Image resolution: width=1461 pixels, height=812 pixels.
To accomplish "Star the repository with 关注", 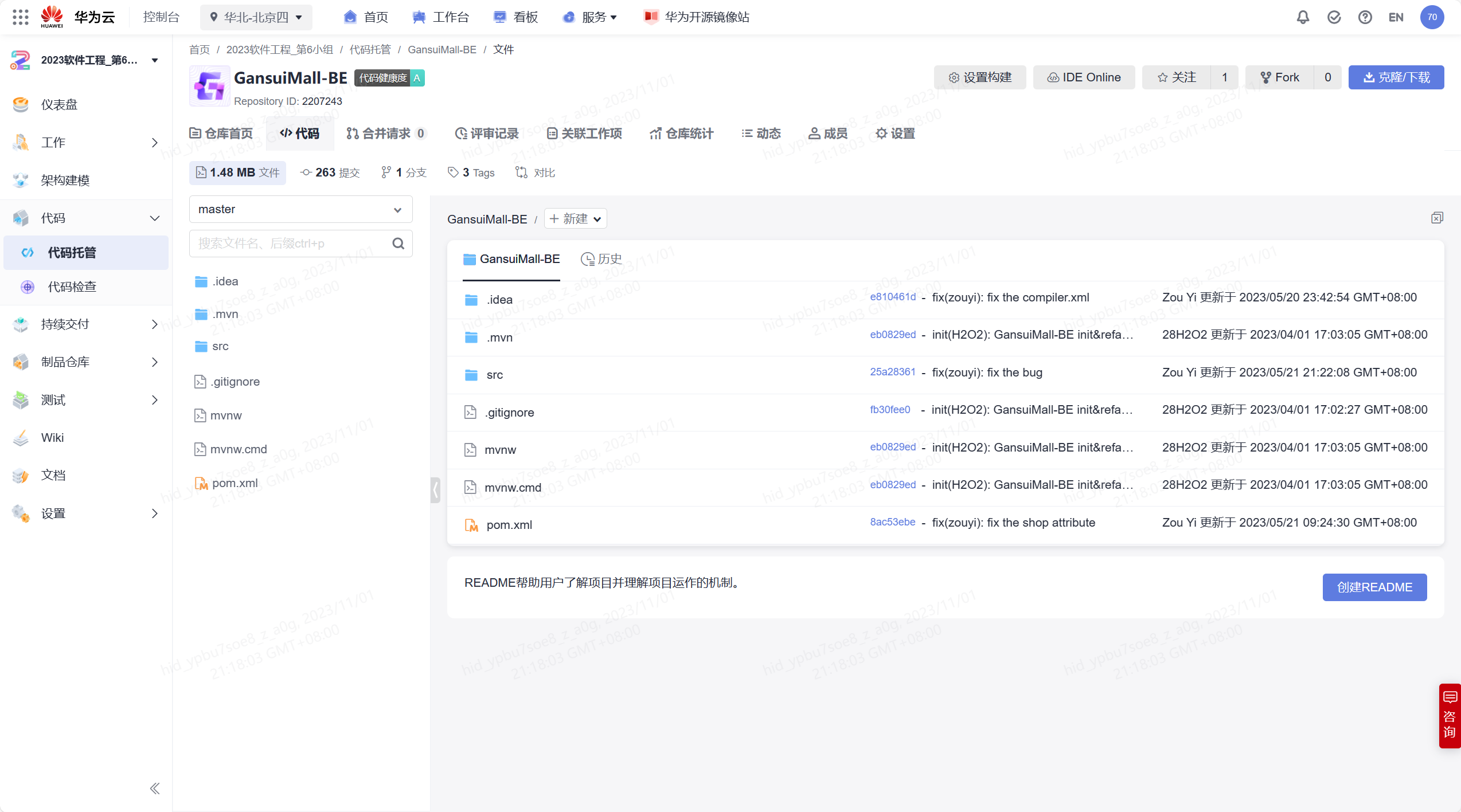I will point(1177,77).
